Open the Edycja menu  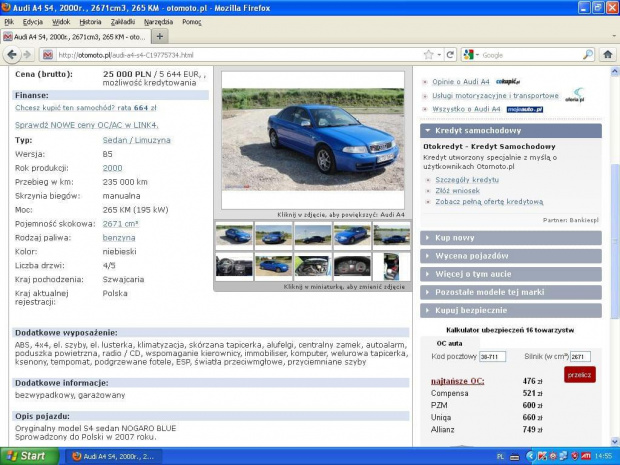33,22
